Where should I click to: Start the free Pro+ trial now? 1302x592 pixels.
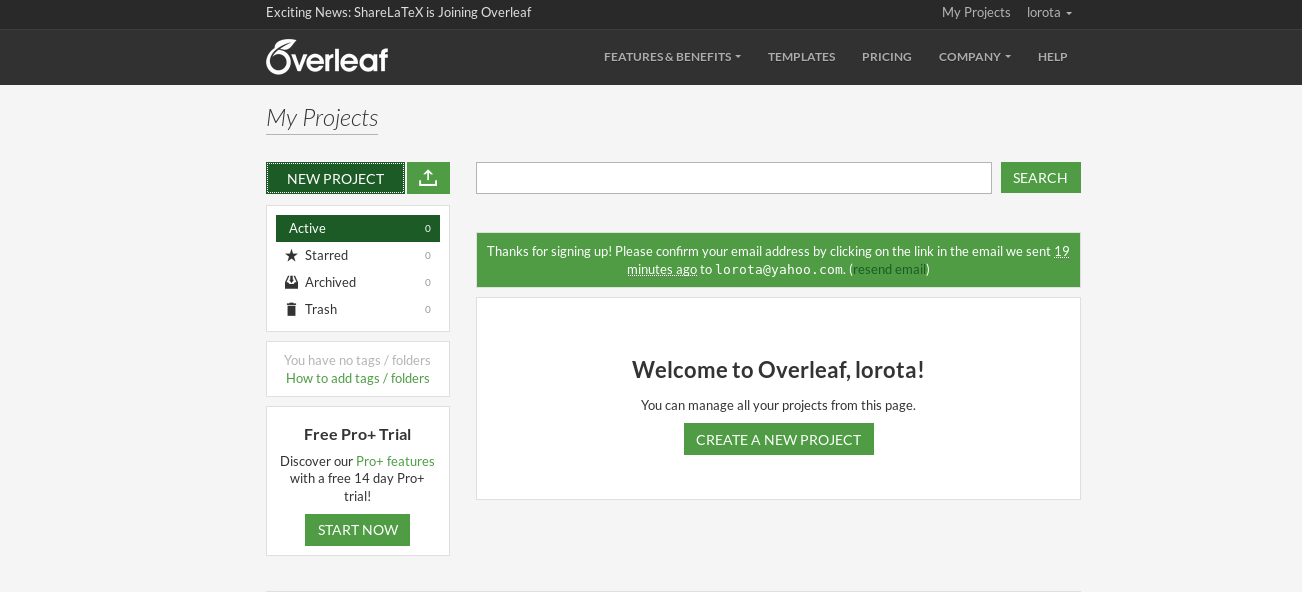pos(357,530)
